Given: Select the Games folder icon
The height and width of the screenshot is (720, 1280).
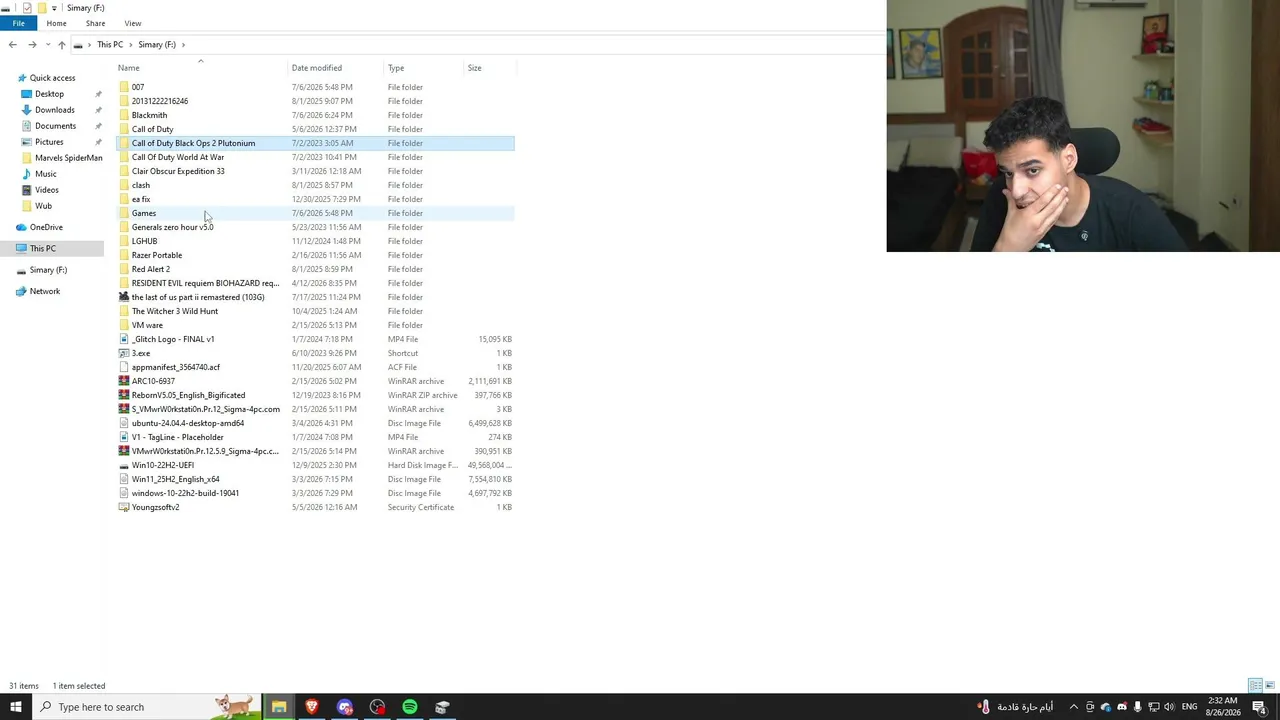Looking at the screenshot, I should (x=124, y=213).
